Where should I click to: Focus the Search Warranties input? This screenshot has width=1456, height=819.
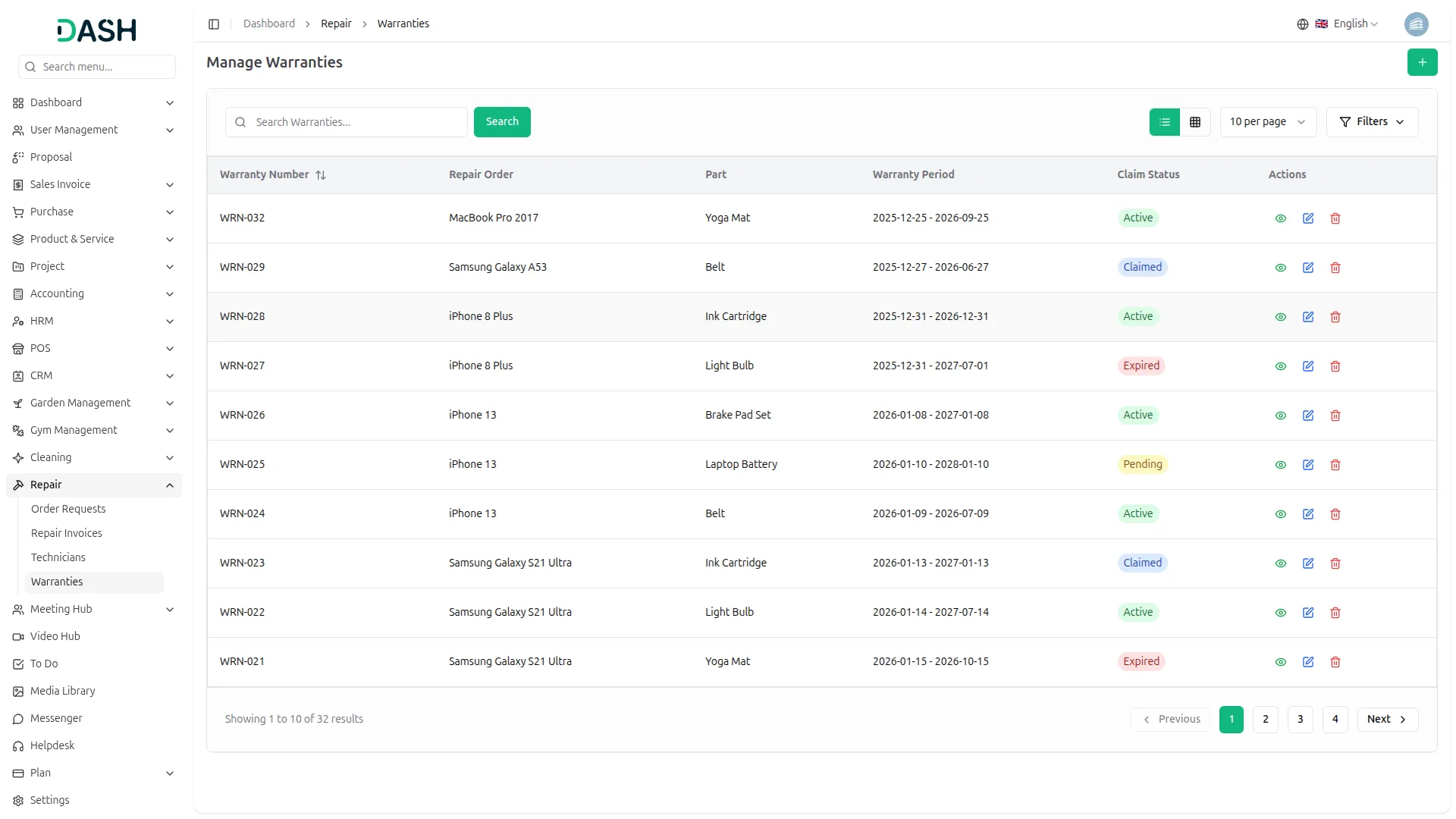(347, 122)
